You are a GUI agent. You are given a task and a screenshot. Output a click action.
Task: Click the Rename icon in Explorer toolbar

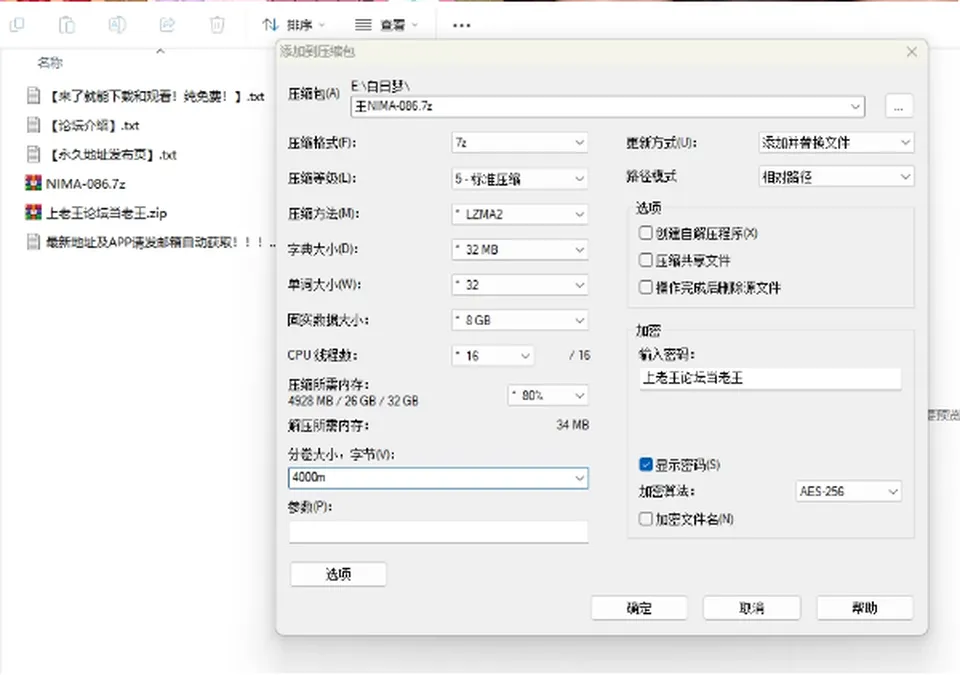[117, 25]
